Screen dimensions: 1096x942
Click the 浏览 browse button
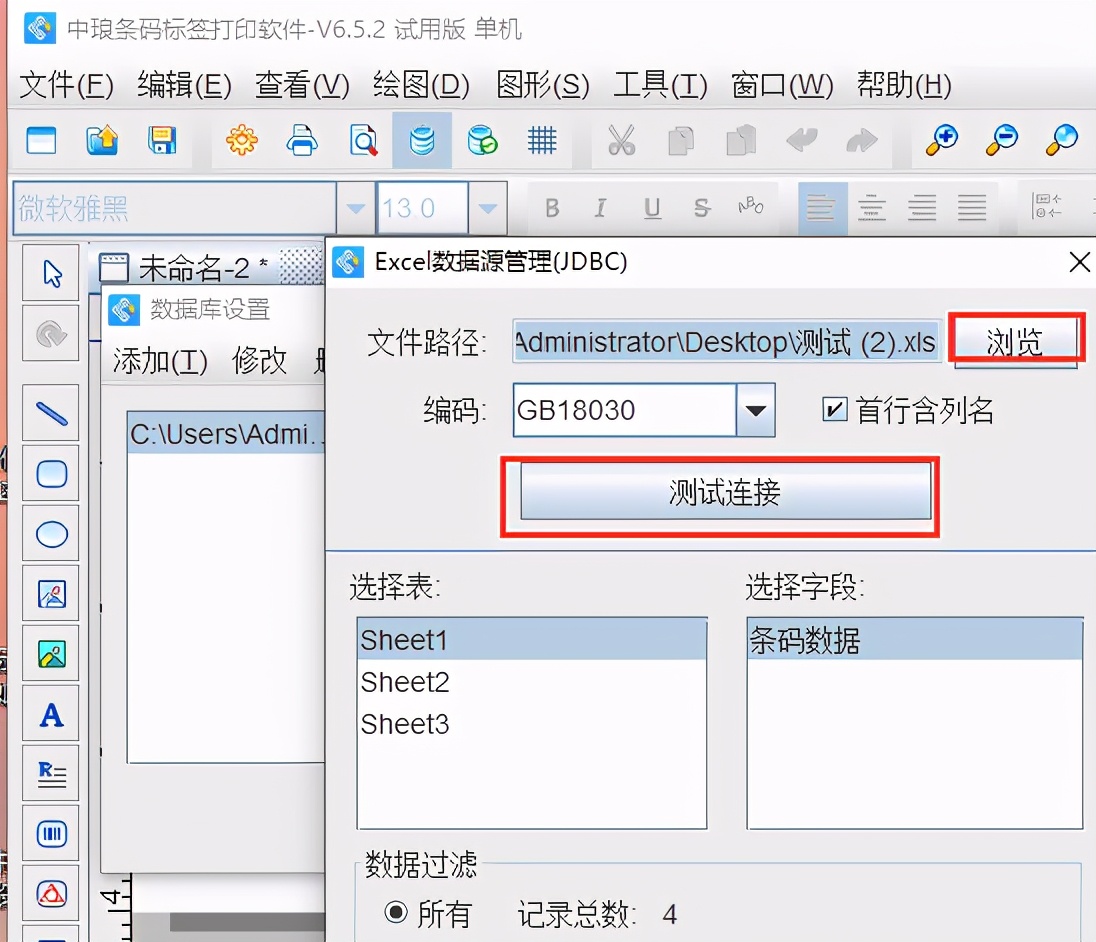point(1016,340)
